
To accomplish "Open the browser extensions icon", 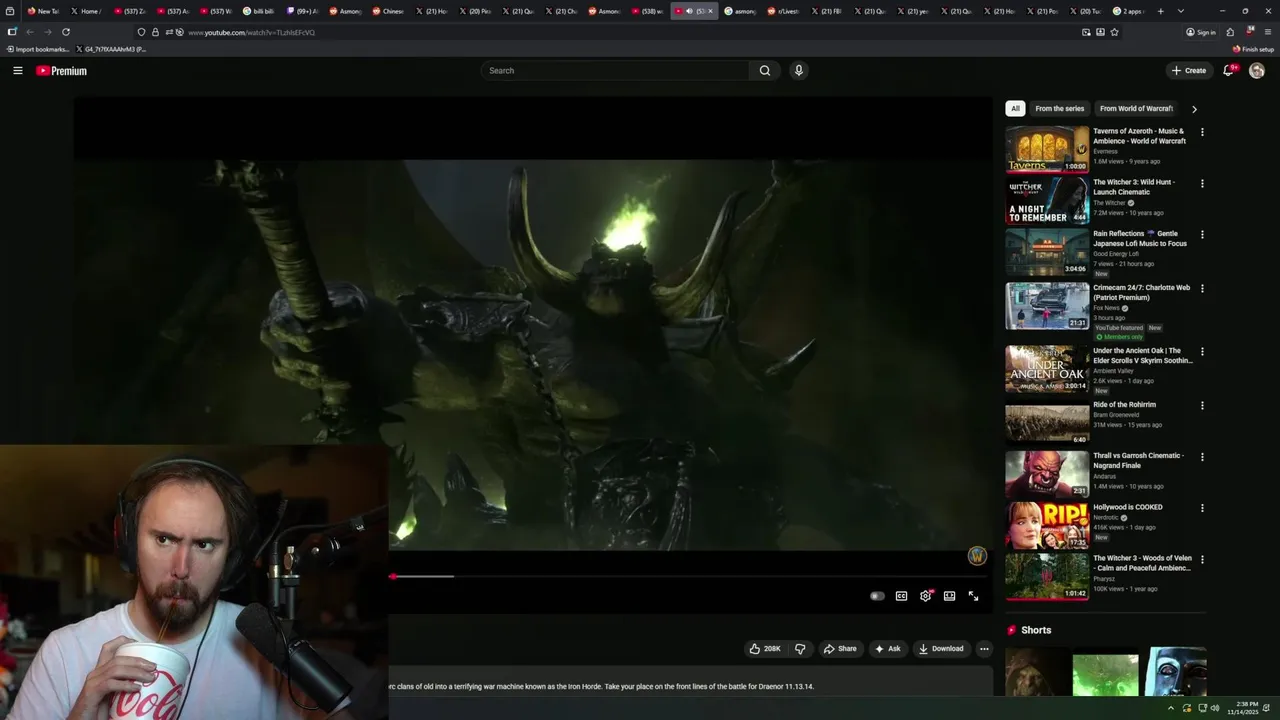I will 1230,32.
